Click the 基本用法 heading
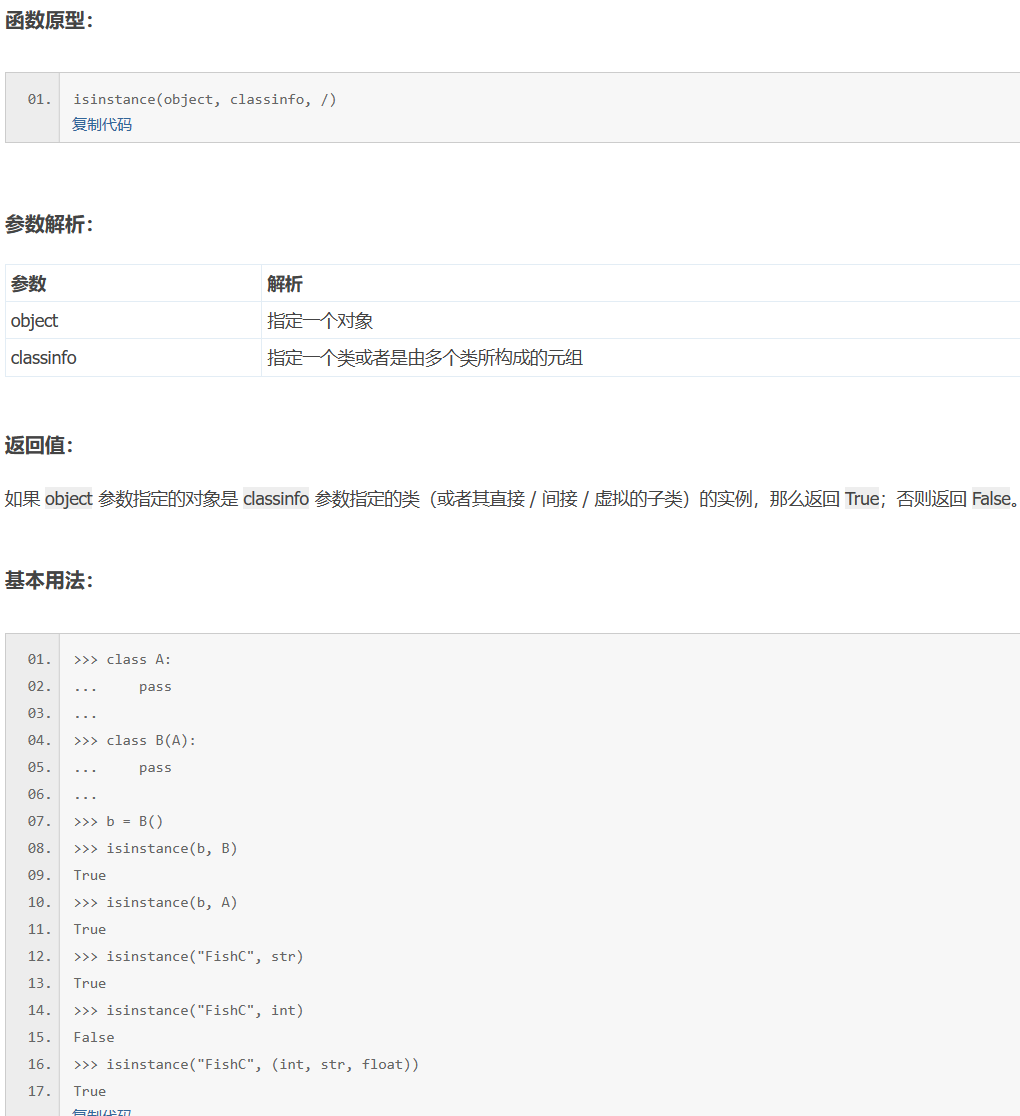The height and width of the screenshot is (1116, 1020). [x=46, y=577]
